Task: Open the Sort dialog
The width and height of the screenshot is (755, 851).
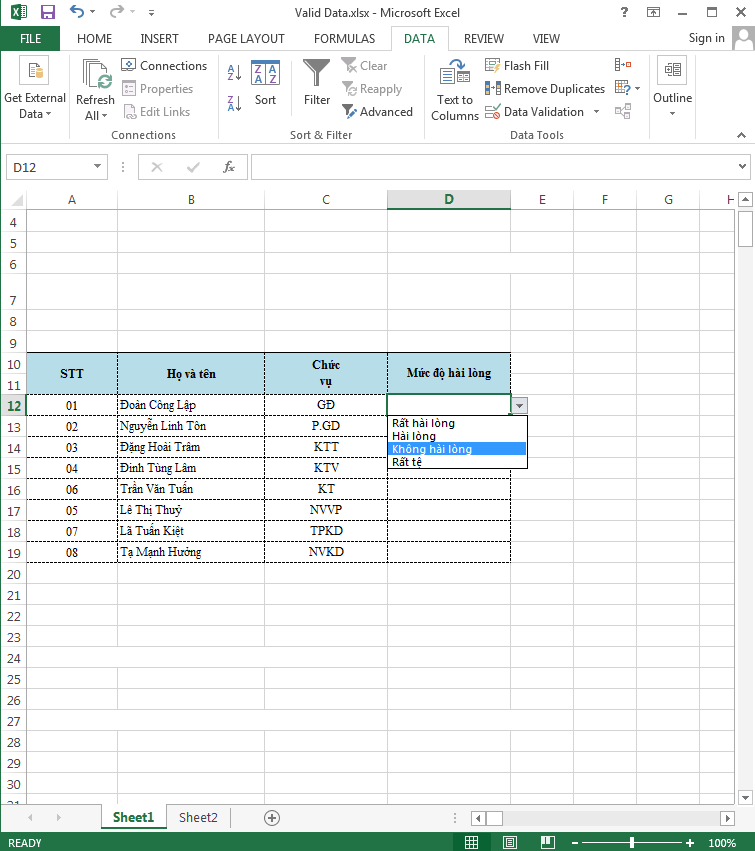Action: (265, 83)
